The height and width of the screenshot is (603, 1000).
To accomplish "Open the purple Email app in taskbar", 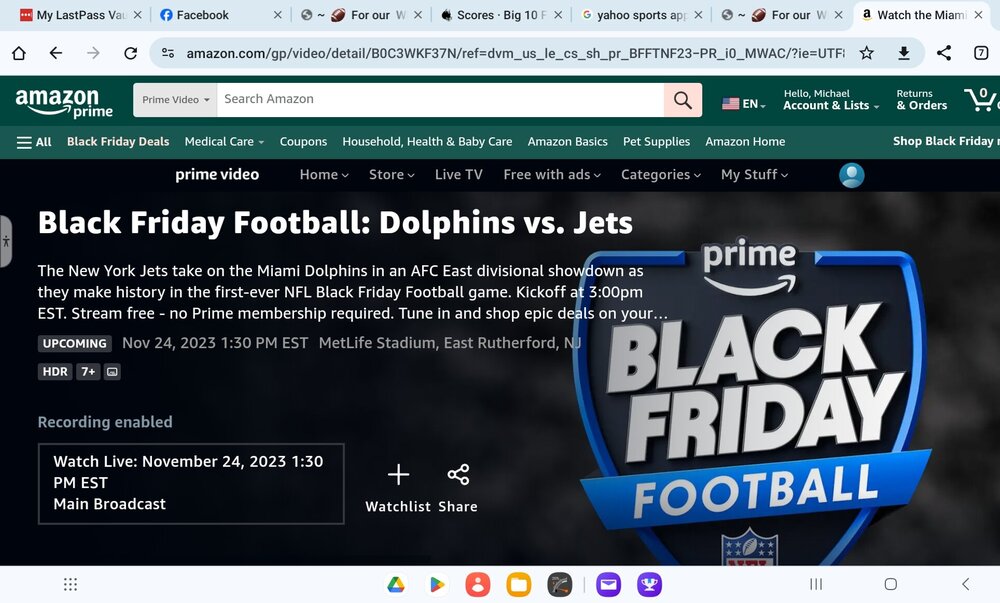I will [x=608, y=584].
